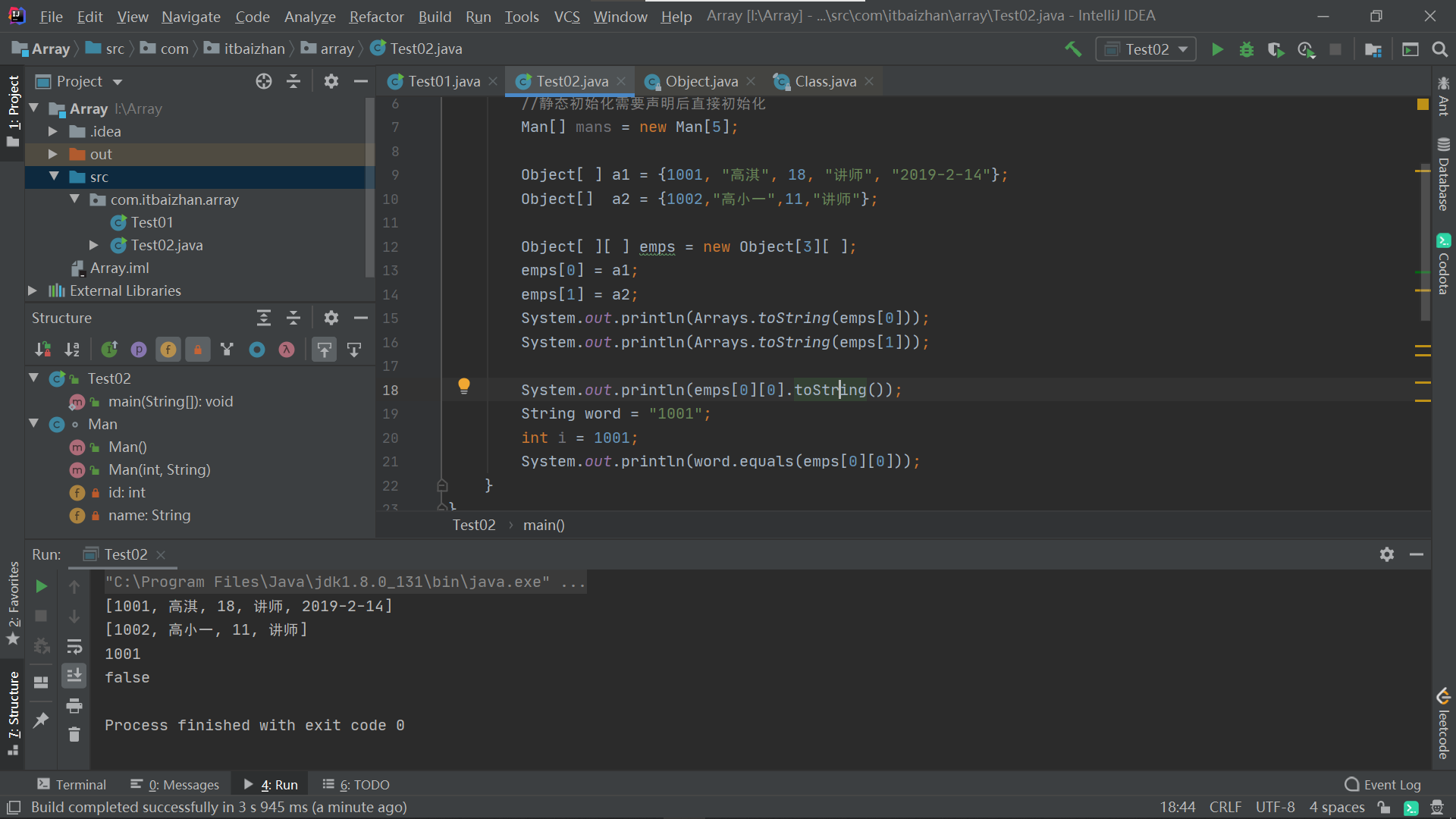The image size is (1456, 819).
Task: Expand Test02.java in Project tree
Action: click(94, 245)
